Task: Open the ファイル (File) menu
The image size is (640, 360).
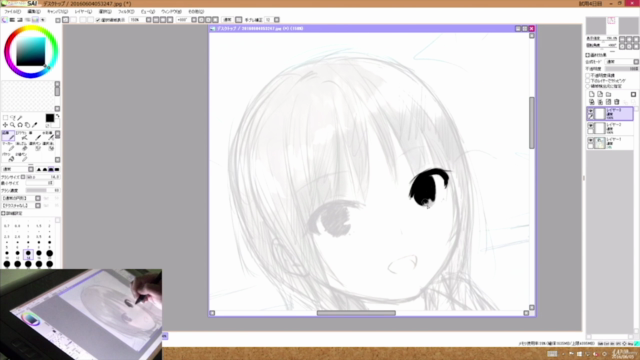Action: click(12, 11)
